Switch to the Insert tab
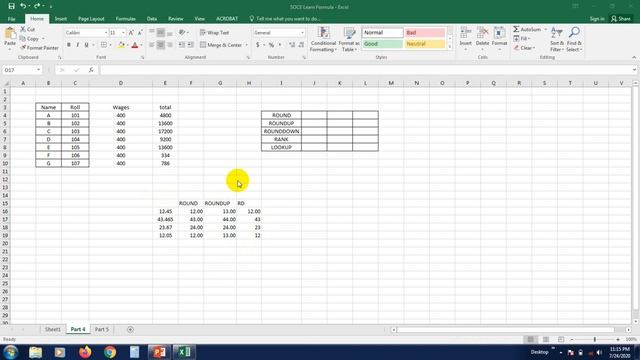Screen dimensions: 640x360 [x=61, y=19]
